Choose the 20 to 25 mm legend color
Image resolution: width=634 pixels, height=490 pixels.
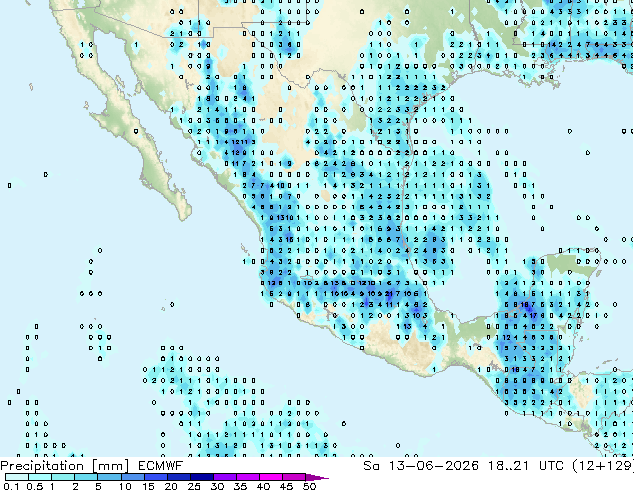click(178, 477)
